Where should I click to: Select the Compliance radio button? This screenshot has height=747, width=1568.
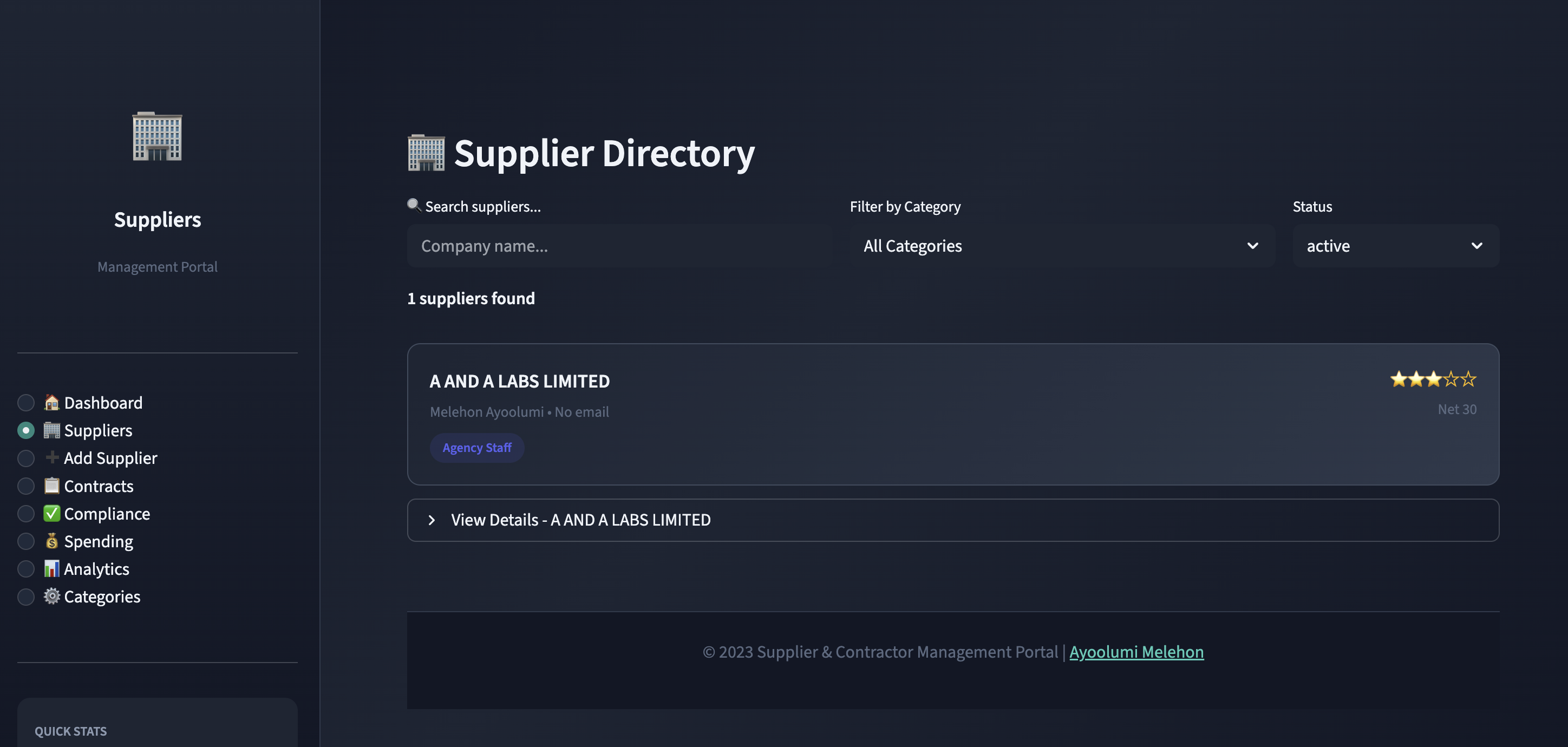(25, 514)
